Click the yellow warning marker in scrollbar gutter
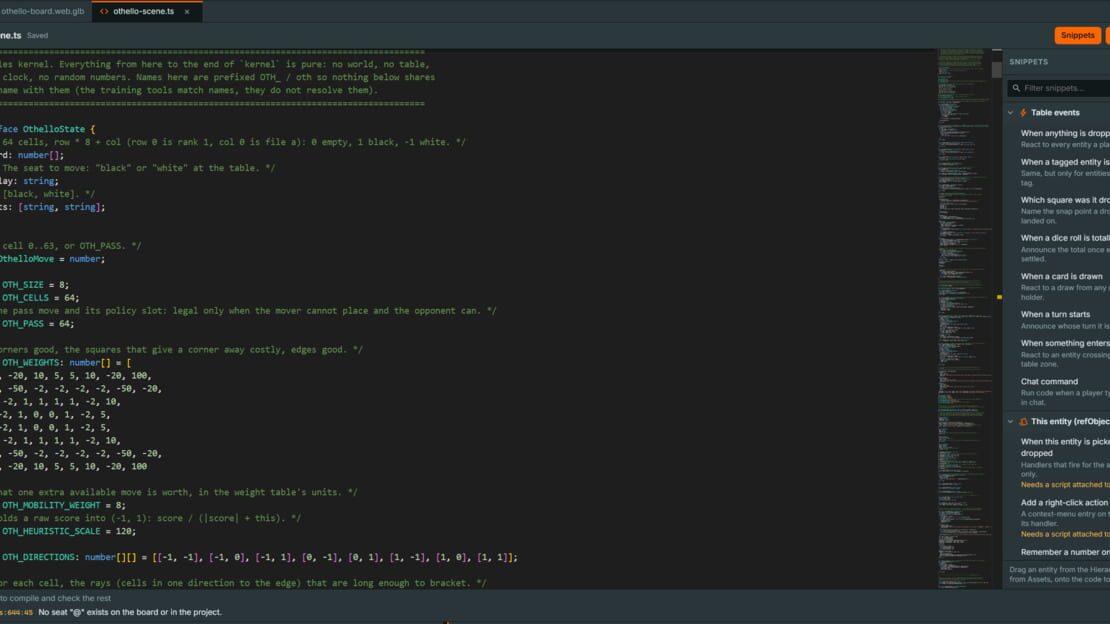1110x624 pixels. (999, 297)
